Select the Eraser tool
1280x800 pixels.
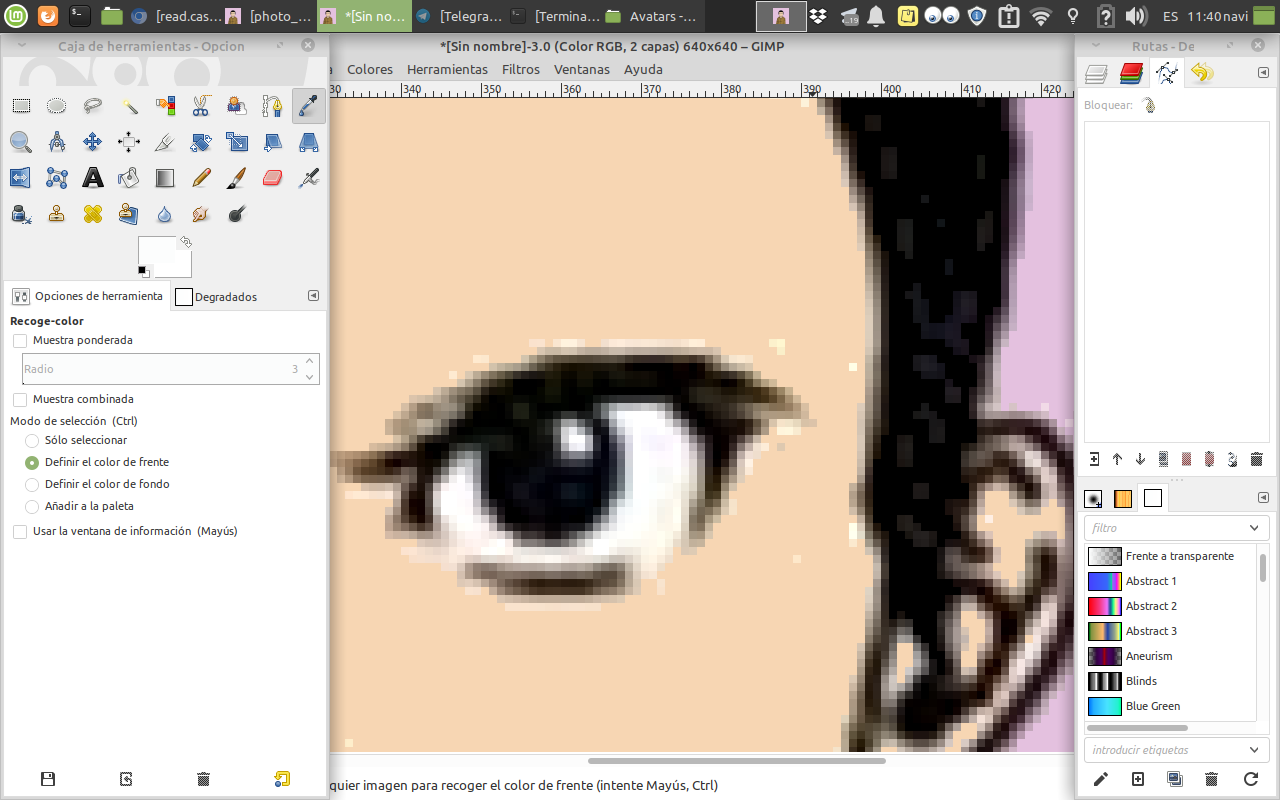pos(273,178)
